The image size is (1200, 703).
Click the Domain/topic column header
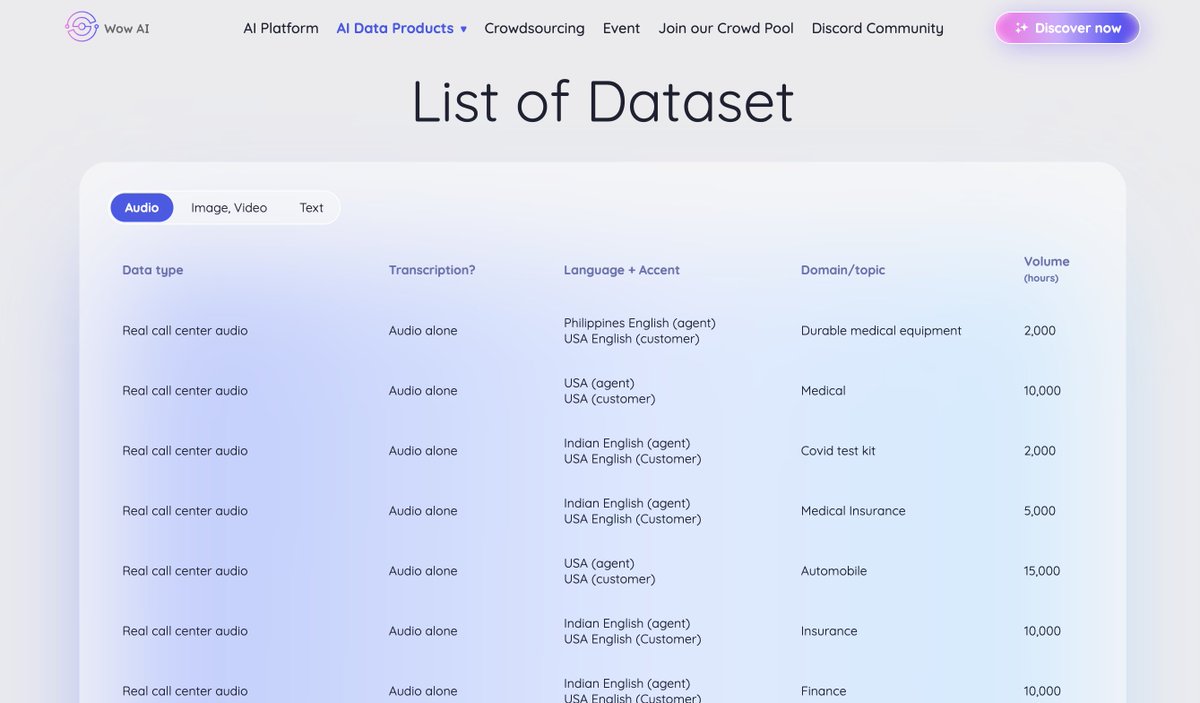(843, 270)
